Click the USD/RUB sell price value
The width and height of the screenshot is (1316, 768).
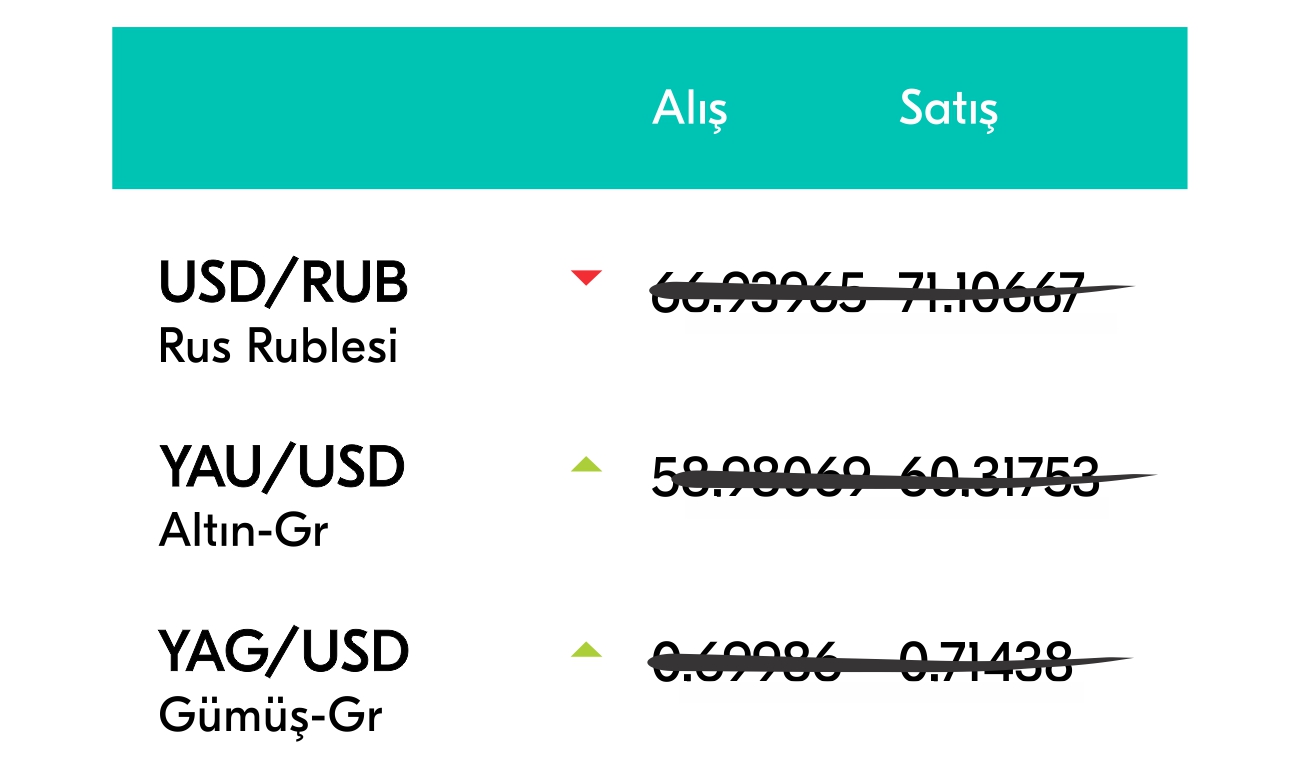[990, 293]
